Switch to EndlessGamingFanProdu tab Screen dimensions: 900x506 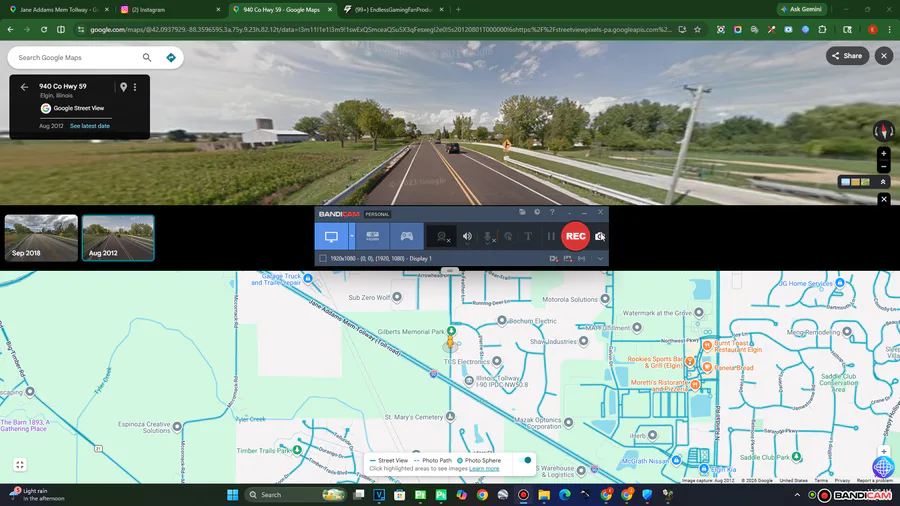pos(394,10)
